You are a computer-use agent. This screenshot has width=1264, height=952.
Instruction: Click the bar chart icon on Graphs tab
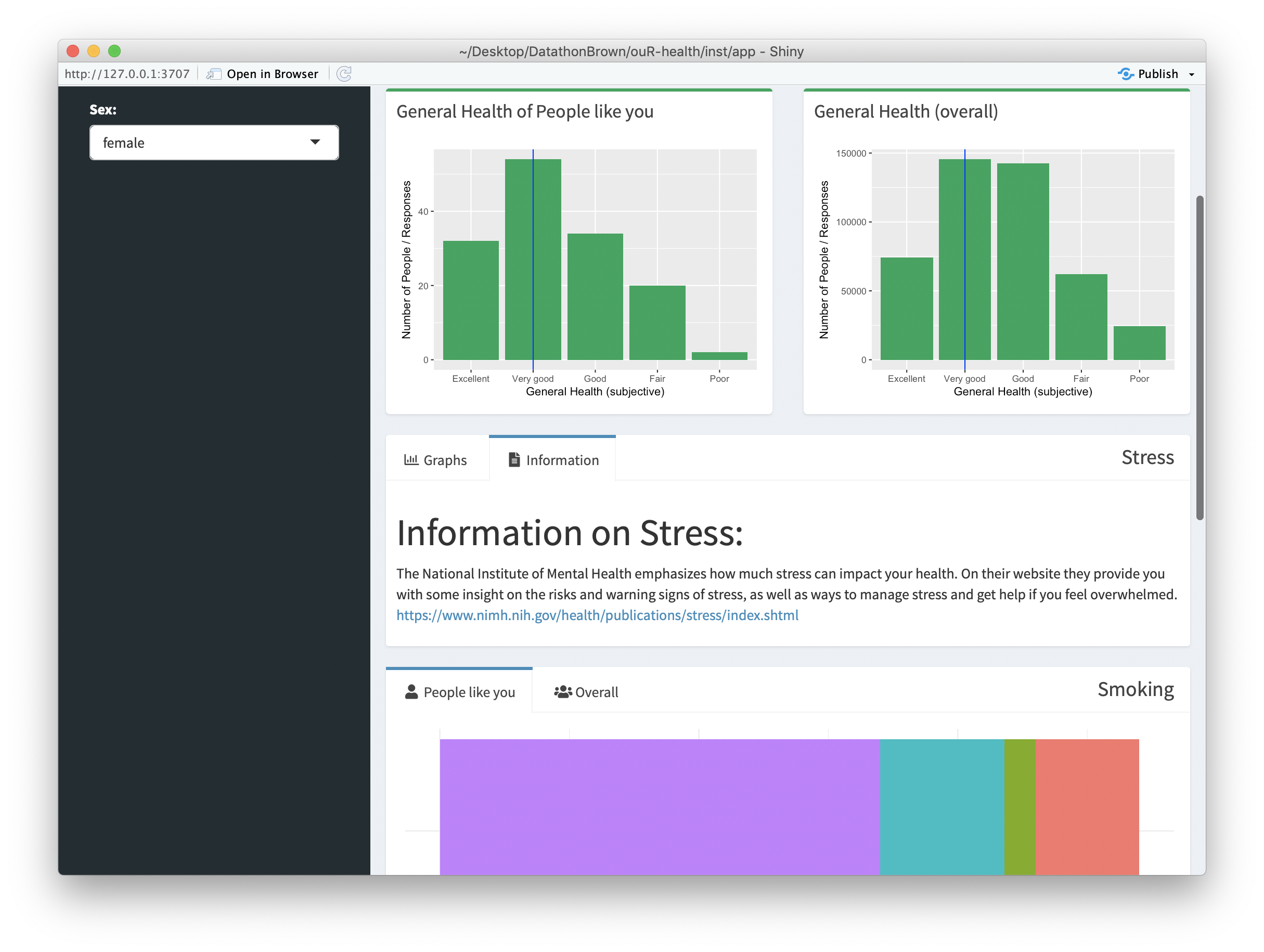411,459
